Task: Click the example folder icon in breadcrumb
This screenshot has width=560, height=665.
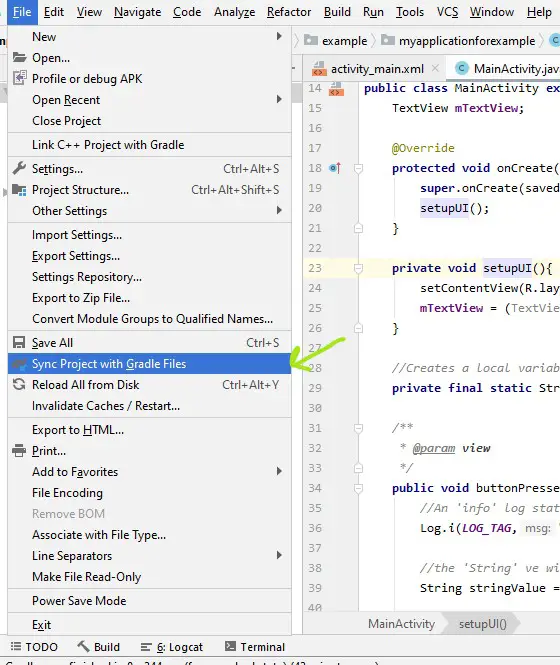Action: point(311,40)
